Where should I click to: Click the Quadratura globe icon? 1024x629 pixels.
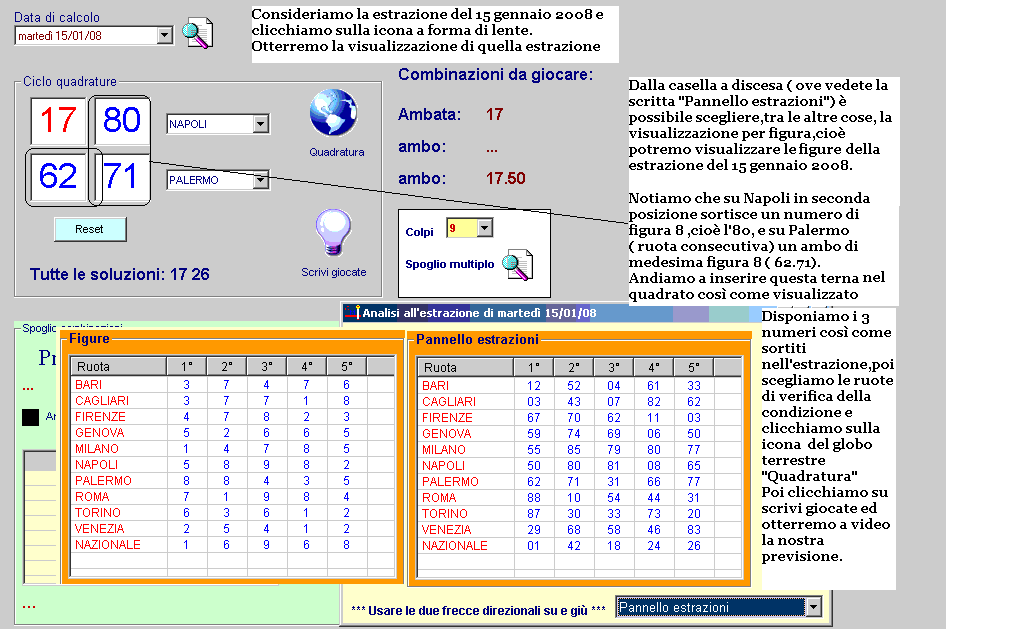click(x=334, y=112)
